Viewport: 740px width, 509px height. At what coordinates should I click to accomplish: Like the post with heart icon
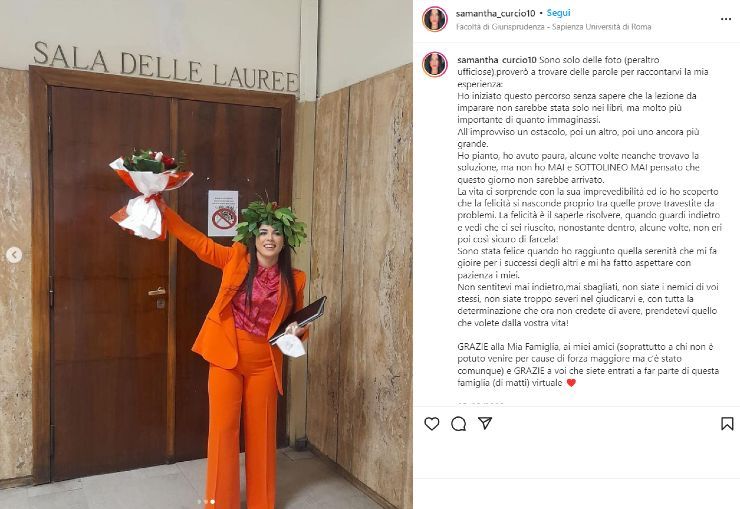(431, 424)
